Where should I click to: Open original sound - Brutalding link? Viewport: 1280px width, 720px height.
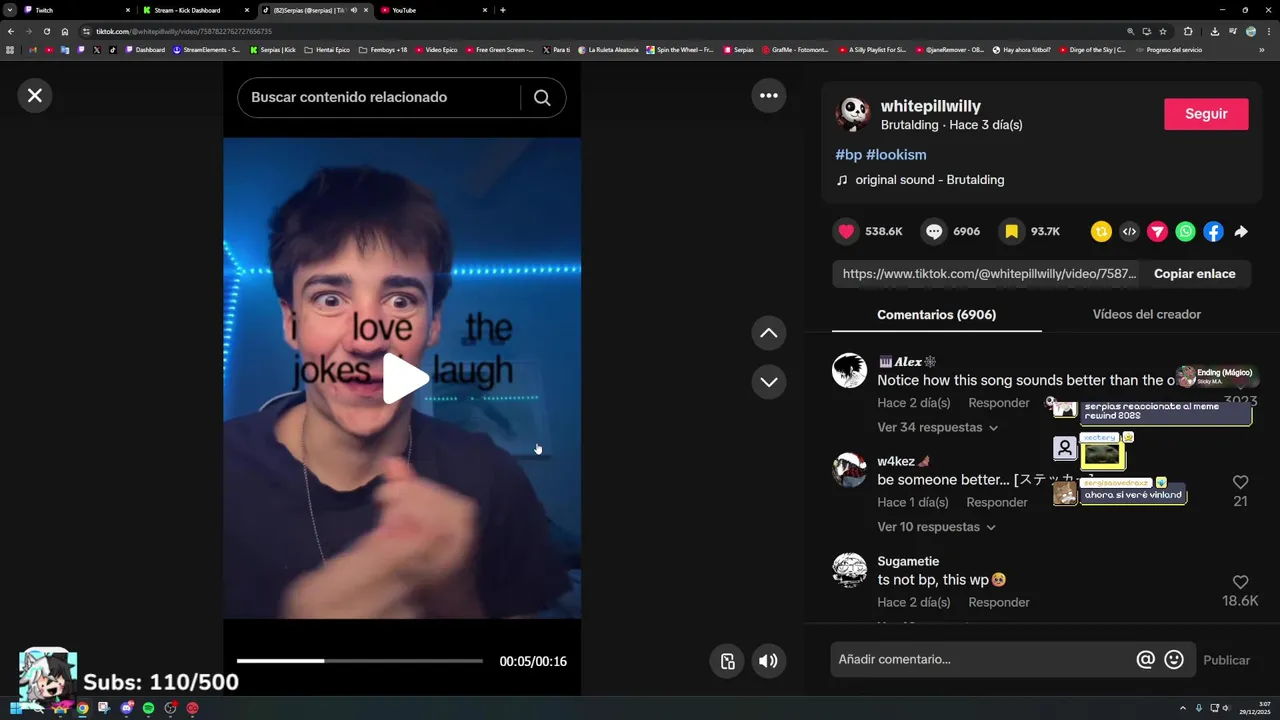(929, 180)
